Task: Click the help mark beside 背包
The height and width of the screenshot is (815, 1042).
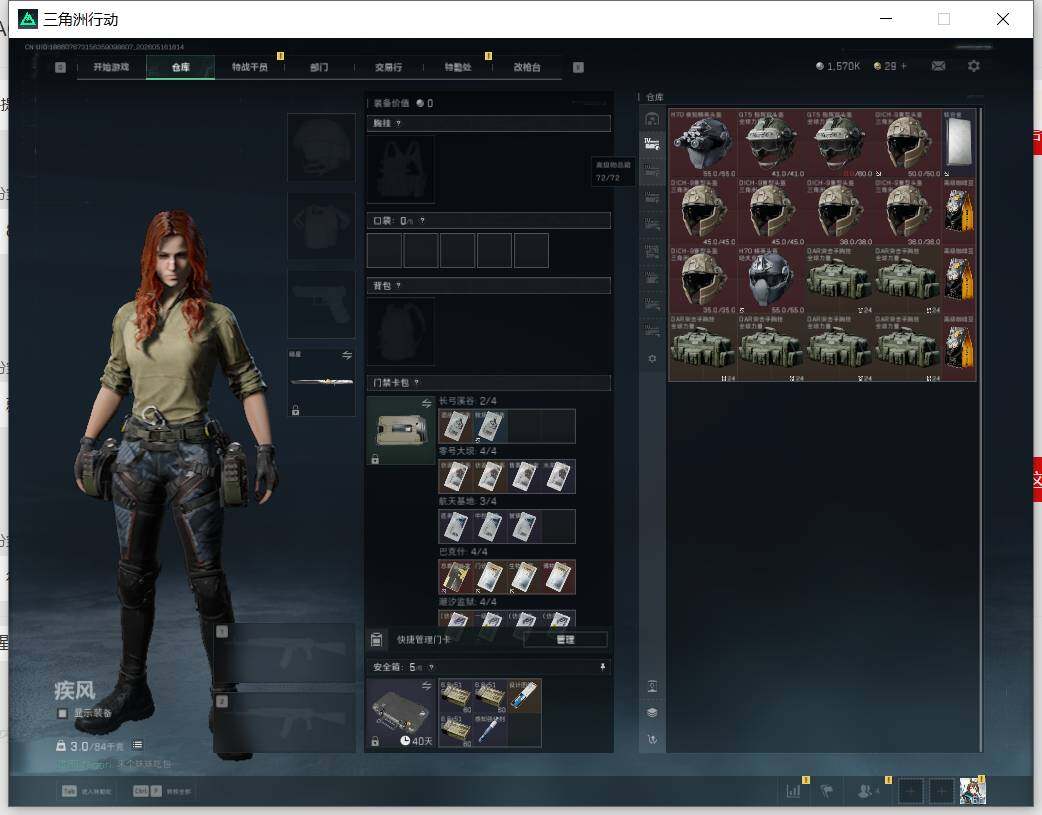Action: point(399,286)
